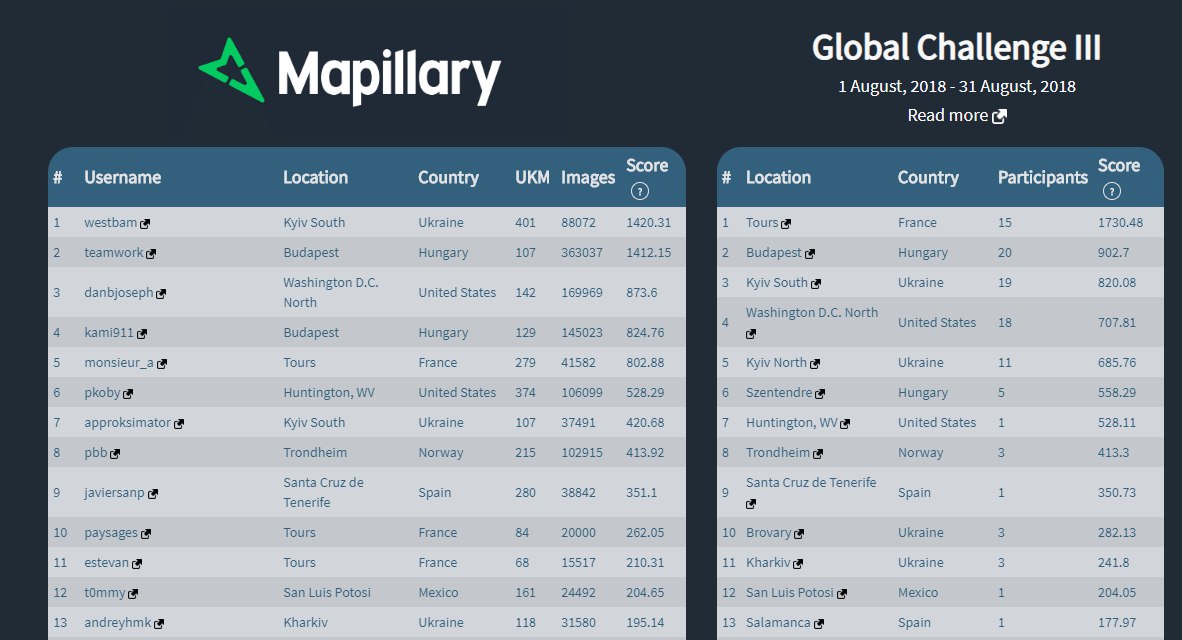Image resolution: width=1182 pixels, height=640 pixels.
Task: Click external link icon beside pkoby
Action: tap(127, 394)
